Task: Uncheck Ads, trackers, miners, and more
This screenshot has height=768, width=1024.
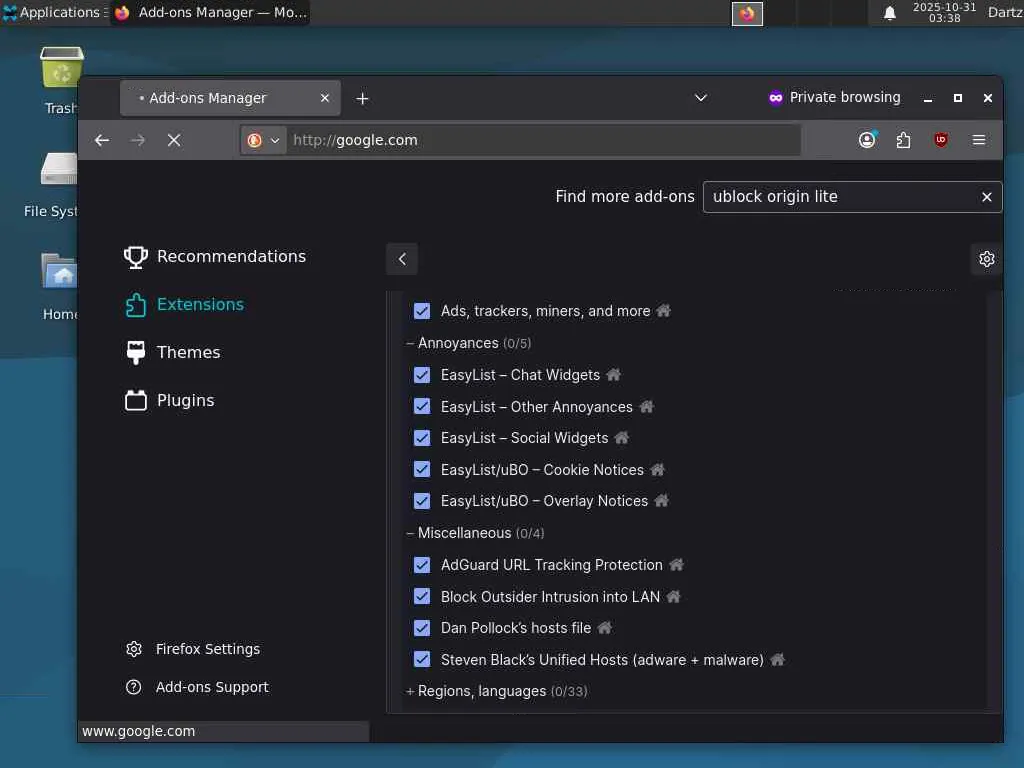Action: click(422, 311)
